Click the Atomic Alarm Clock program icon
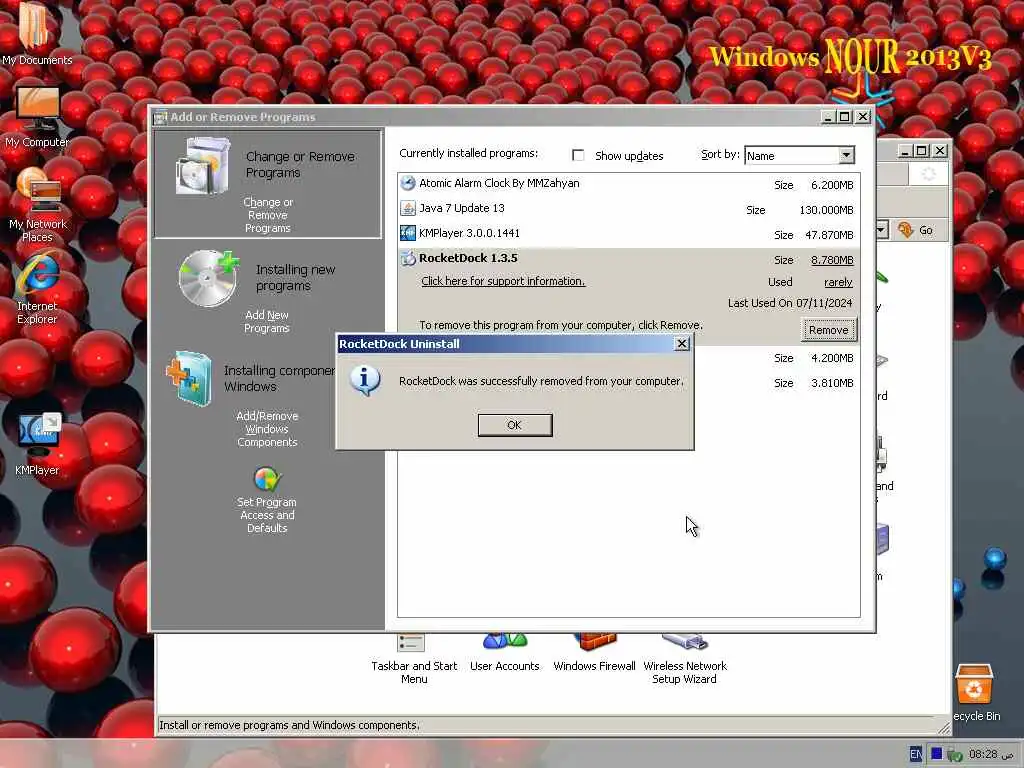The height and width of the screenshot is (768, 1024). pos(408,184)
